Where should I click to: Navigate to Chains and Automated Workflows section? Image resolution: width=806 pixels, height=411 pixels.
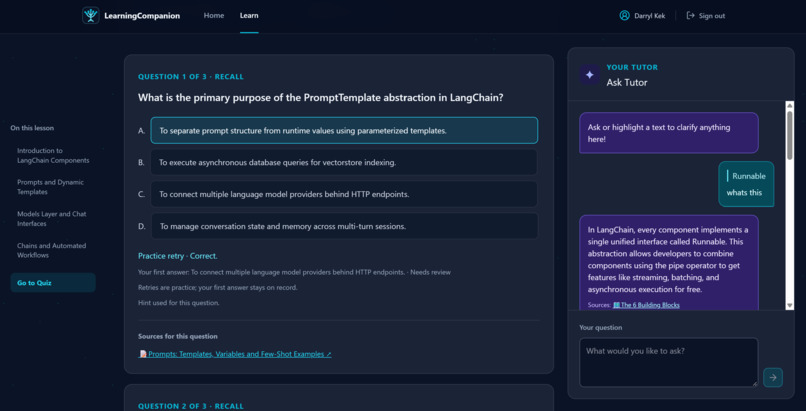[51, 250]
